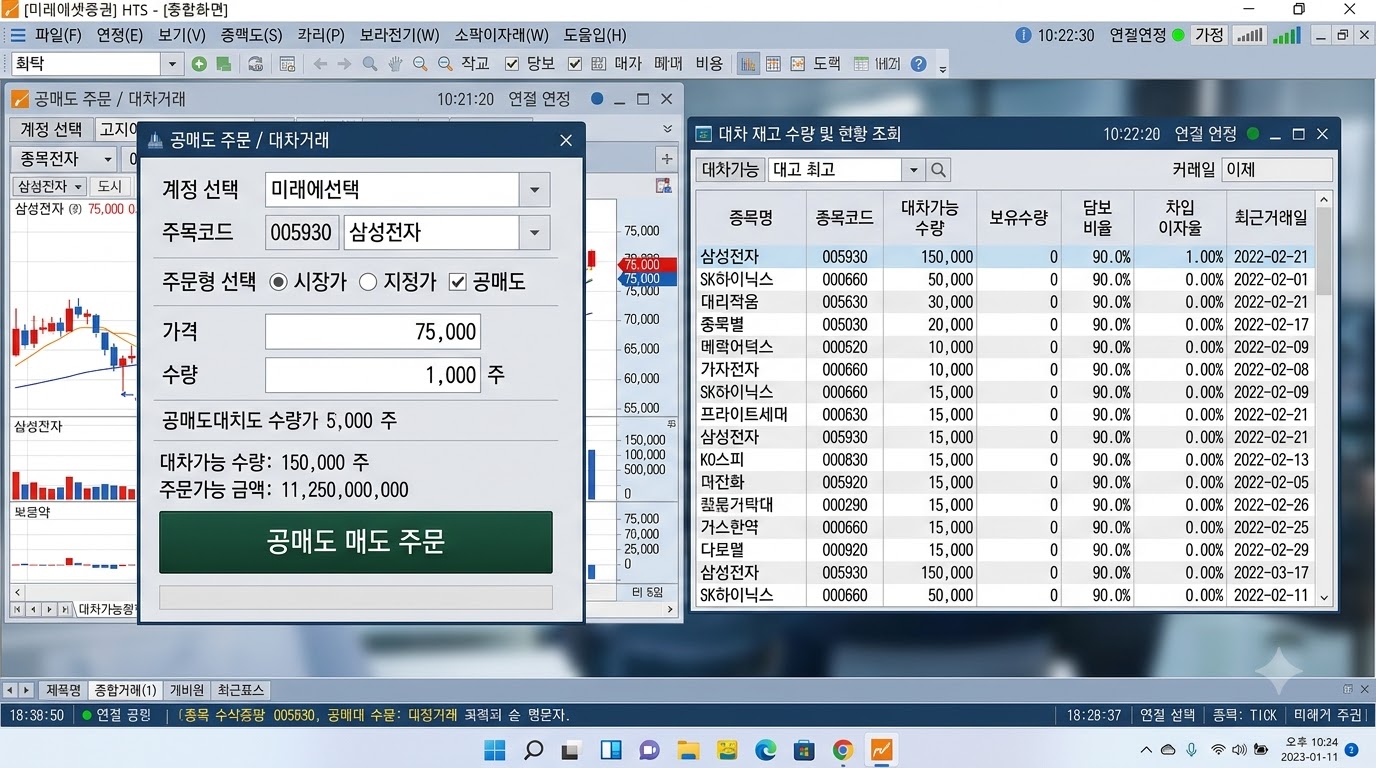Click the 커레일 date field in inventory window
Image resolution: width=1376 pixels, height=768 pixels.
pyautogui.click(x=1278, y=170)
